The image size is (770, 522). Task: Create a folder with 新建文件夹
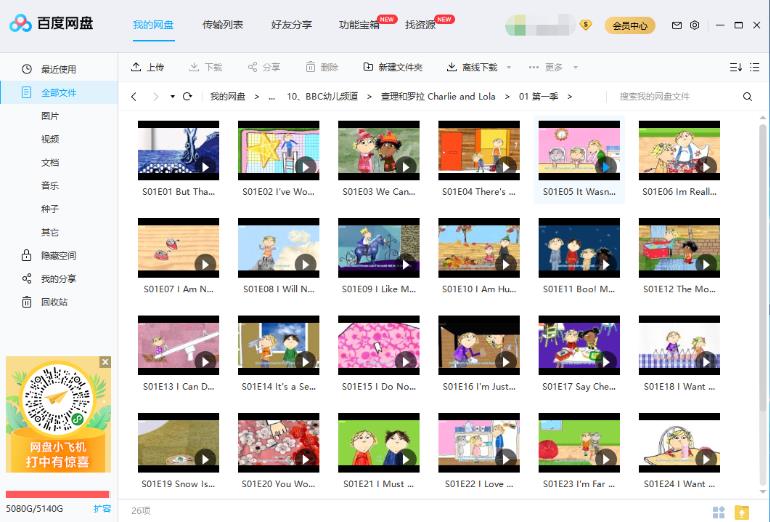[392, 67]
